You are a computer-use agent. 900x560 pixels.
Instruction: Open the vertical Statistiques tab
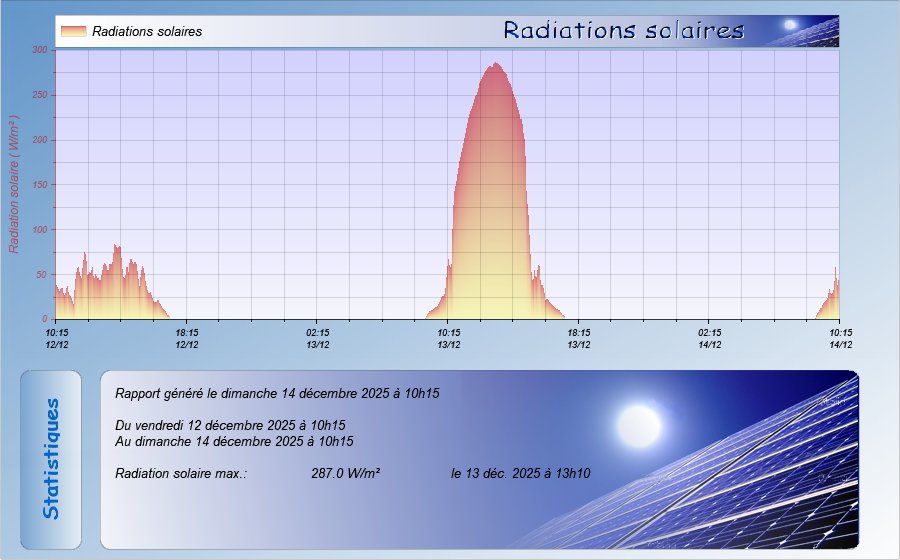[51, 459]
